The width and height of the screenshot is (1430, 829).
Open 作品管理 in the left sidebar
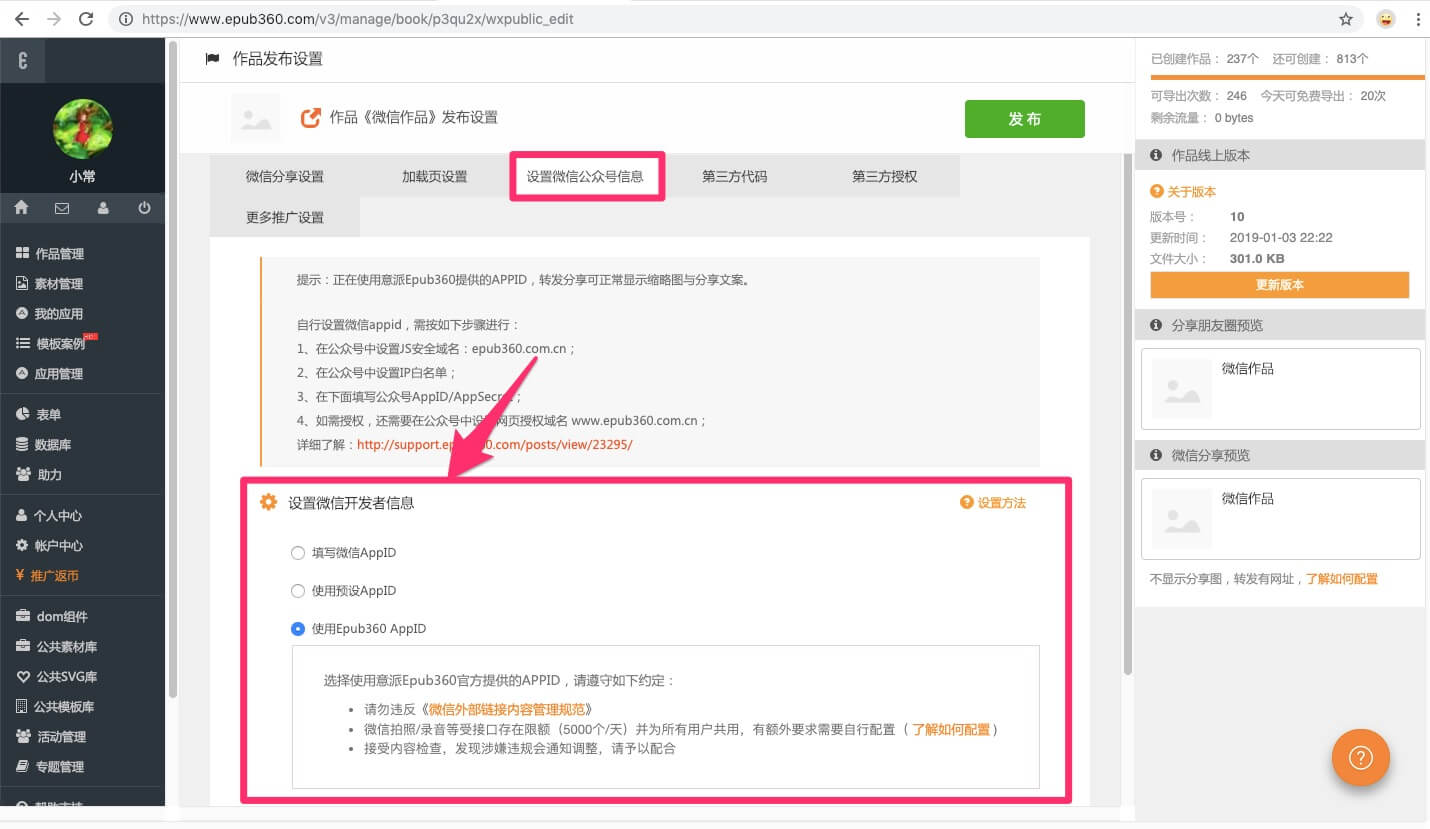click(59, 254)
